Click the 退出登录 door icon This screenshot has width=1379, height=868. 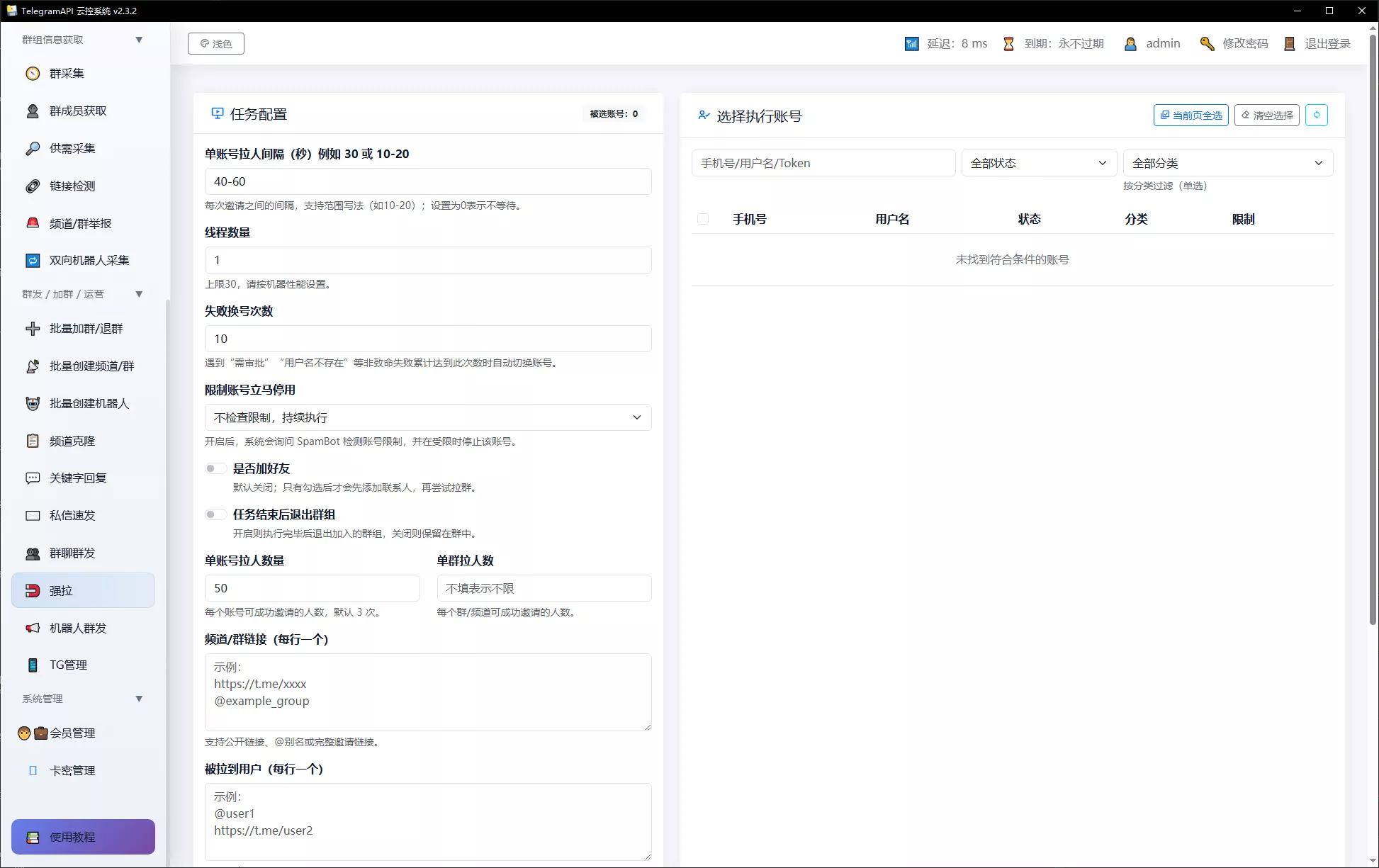[1290, 44]
